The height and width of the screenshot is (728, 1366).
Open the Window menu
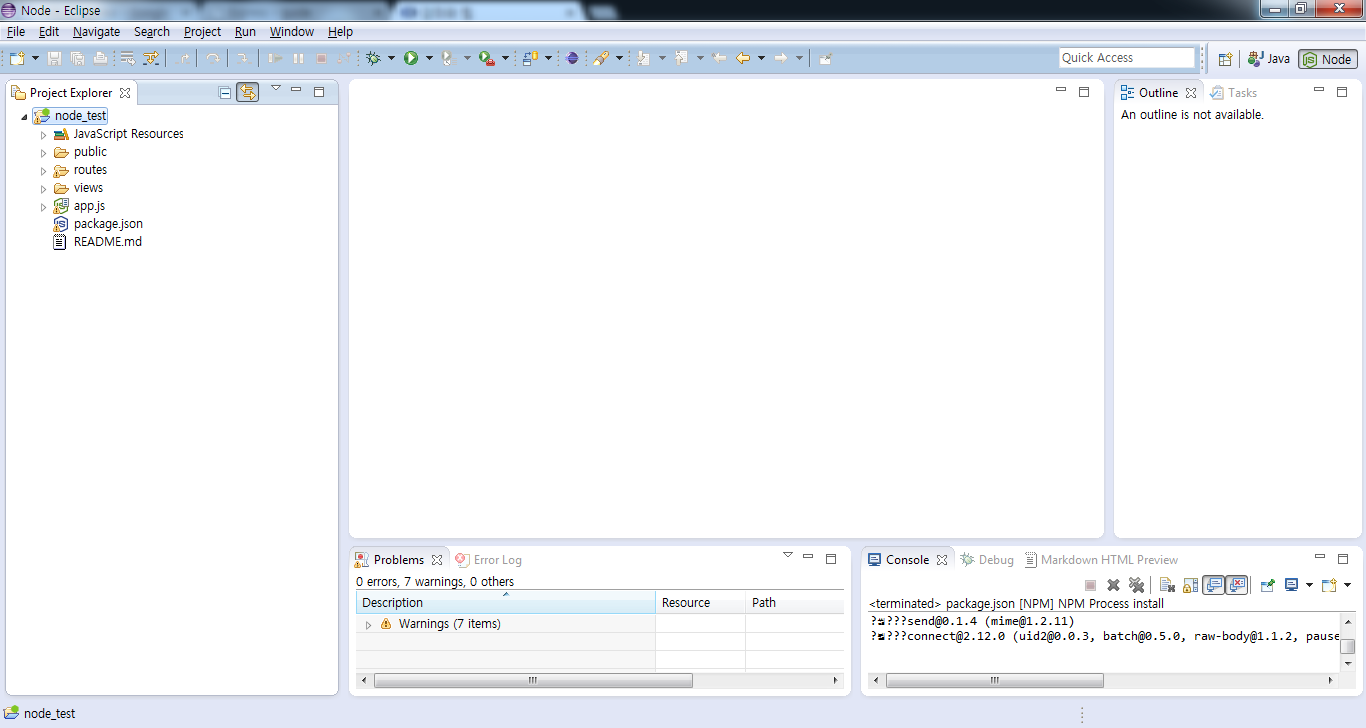[x=292, y=32]
